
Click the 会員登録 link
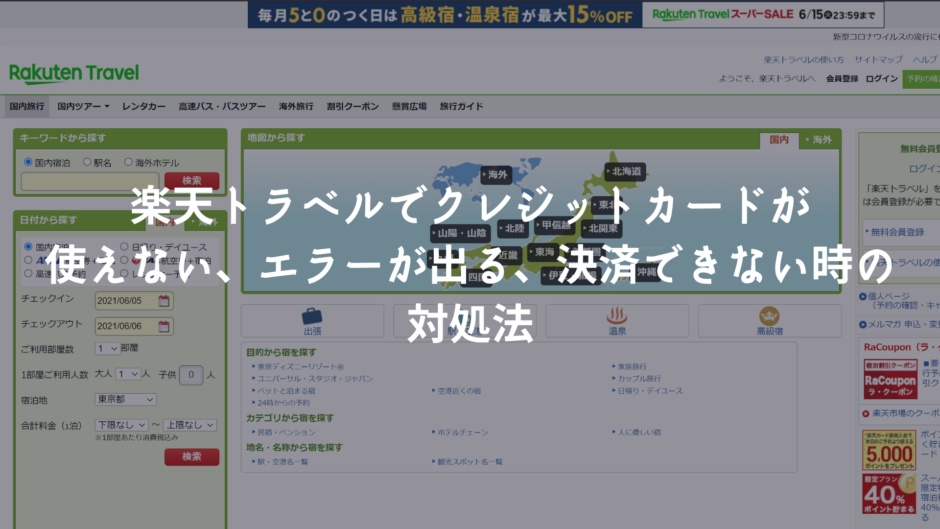(842, 79)
